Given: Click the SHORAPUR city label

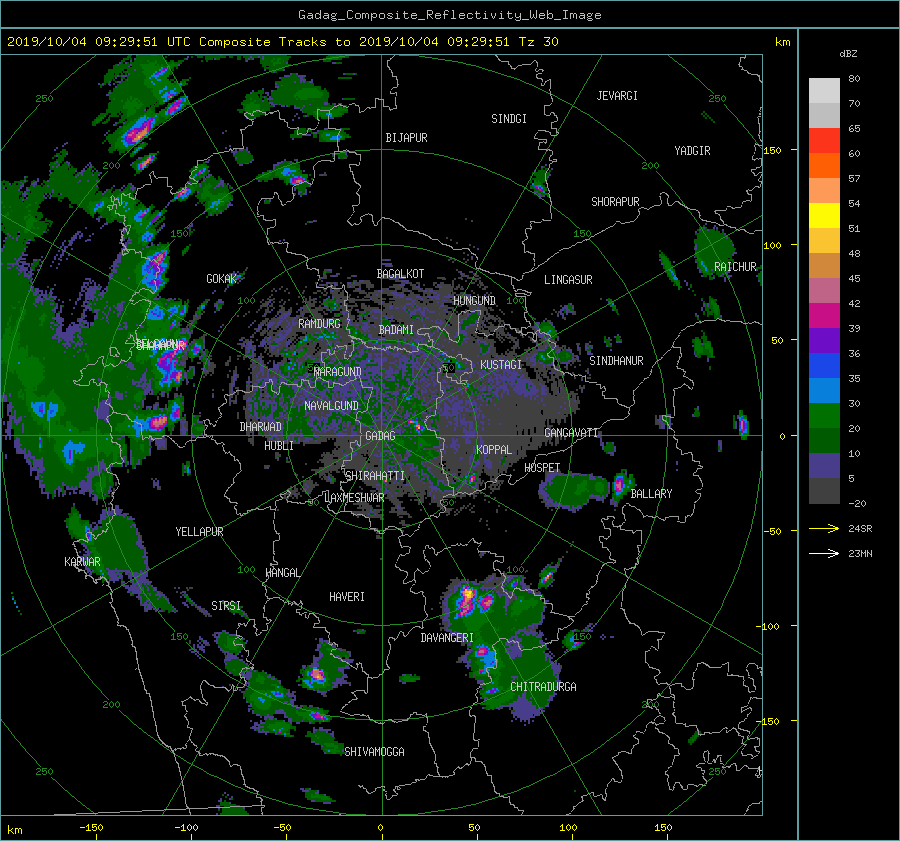Looking at the screenshot, I should click(x=615, y=202).
